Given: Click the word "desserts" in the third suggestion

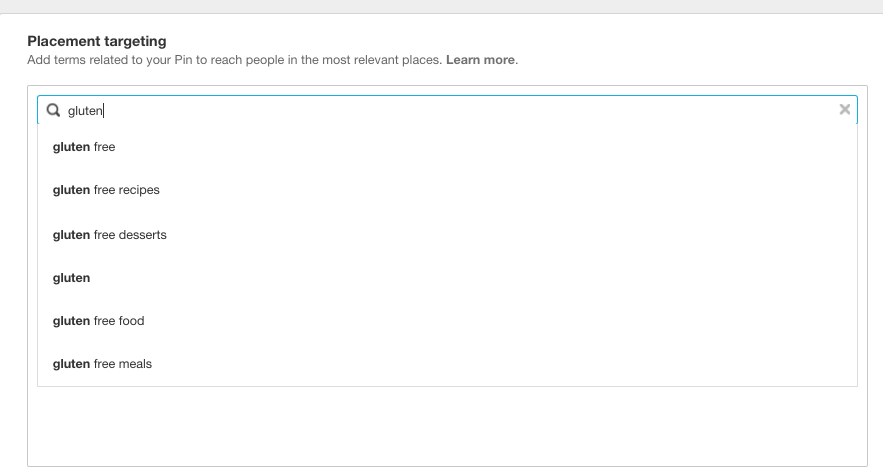Looking at the screenshot, I should (x=143, y=235).
